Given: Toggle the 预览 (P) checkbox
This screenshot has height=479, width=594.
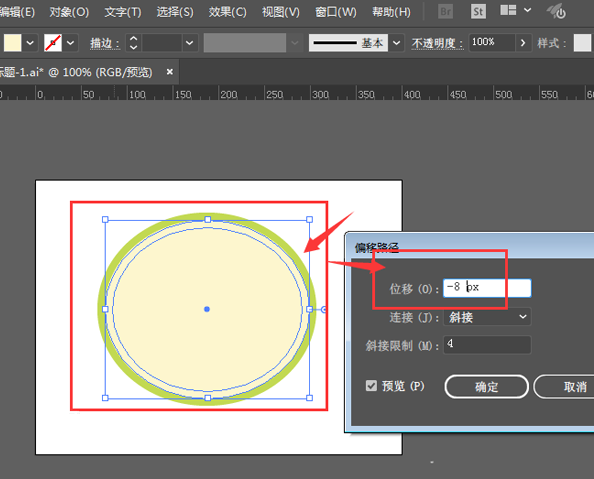Looking at the screenshot, I should (x=371, y=386).
